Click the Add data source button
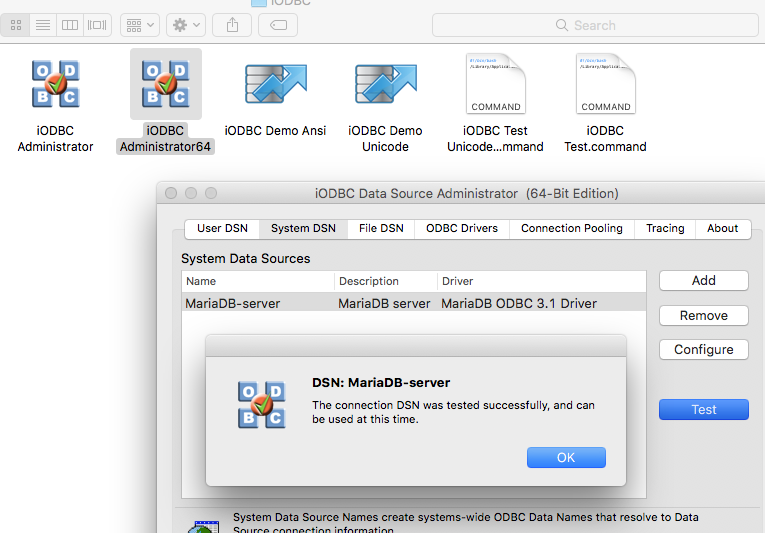The image size is (765, 533). coord(704,281)
